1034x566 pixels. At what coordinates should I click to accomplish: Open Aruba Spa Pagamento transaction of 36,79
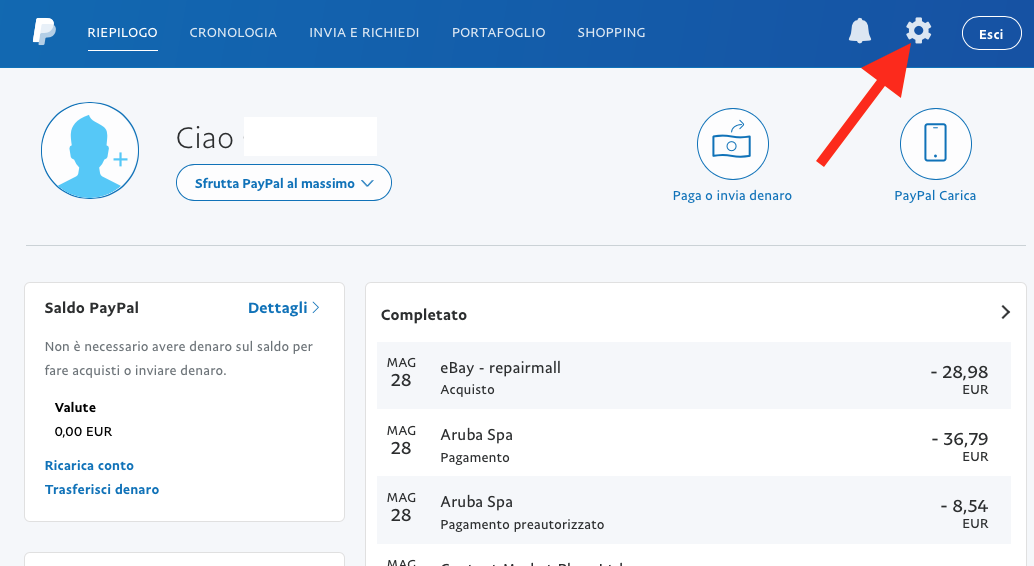694,443
